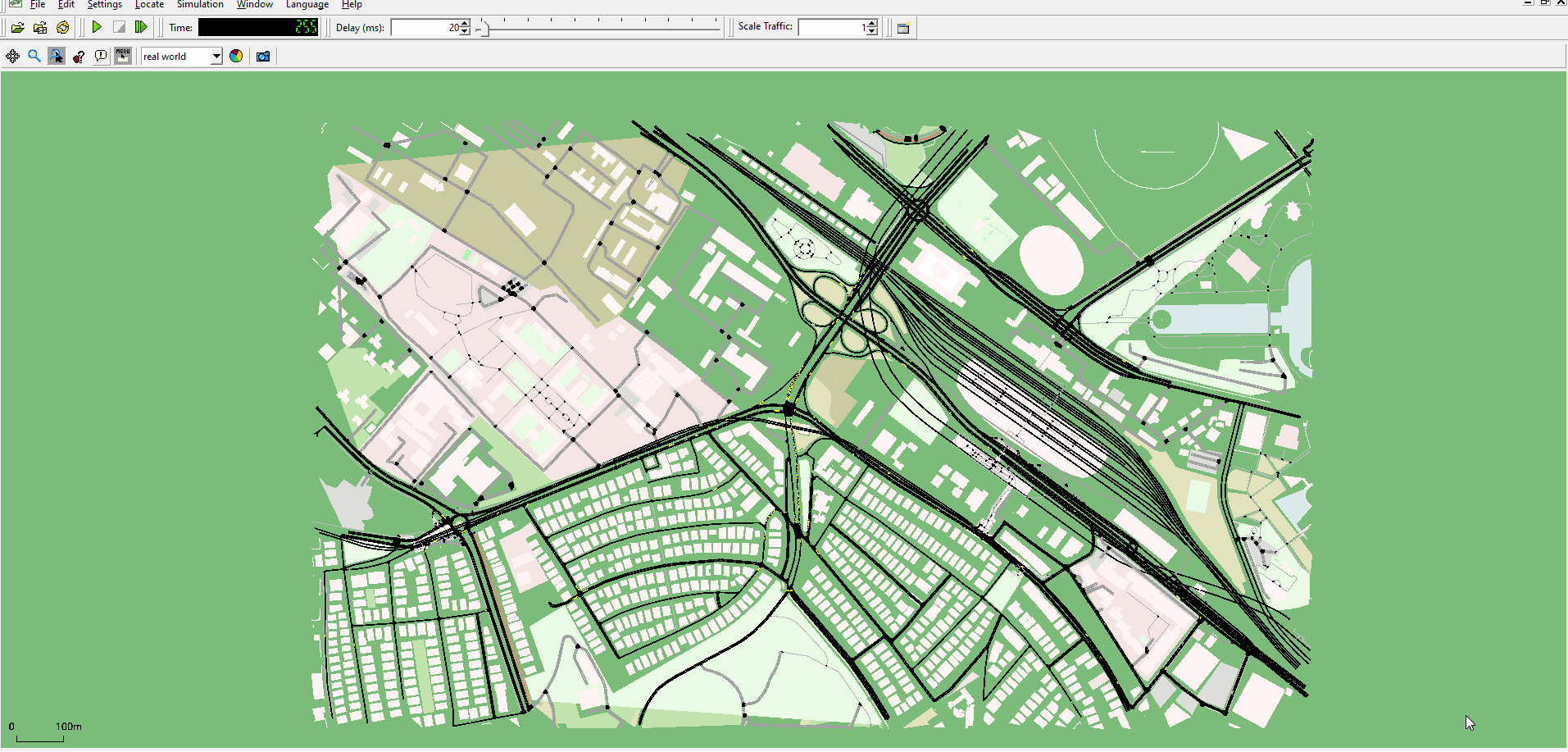Decrease delay with the down stepper arrow
The height and width of the screenshot is (752, 1568).
(465, 32)
